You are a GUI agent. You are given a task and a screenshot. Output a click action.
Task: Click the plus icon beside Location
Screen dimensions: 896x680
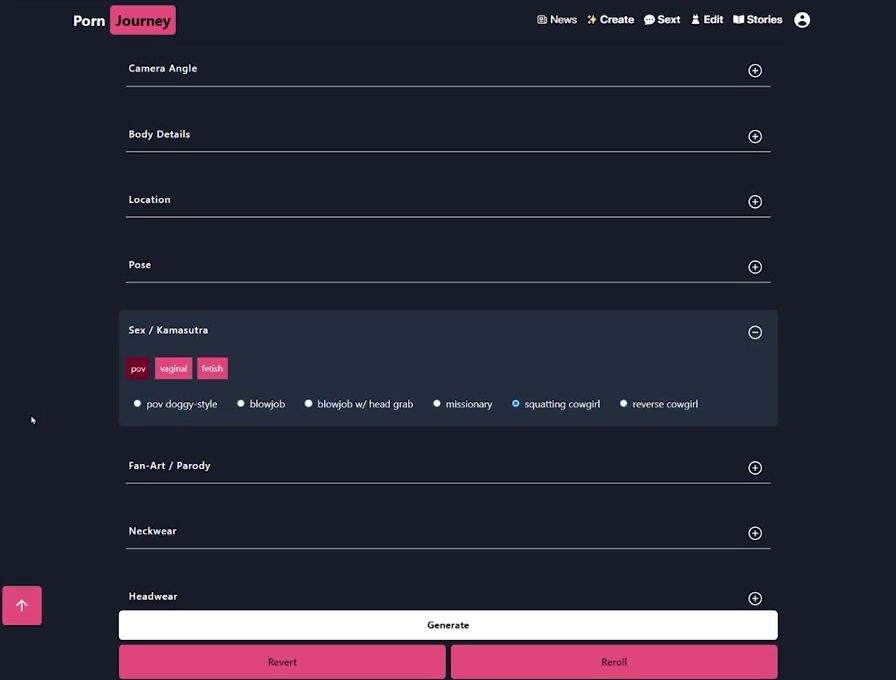coord(755,202)
